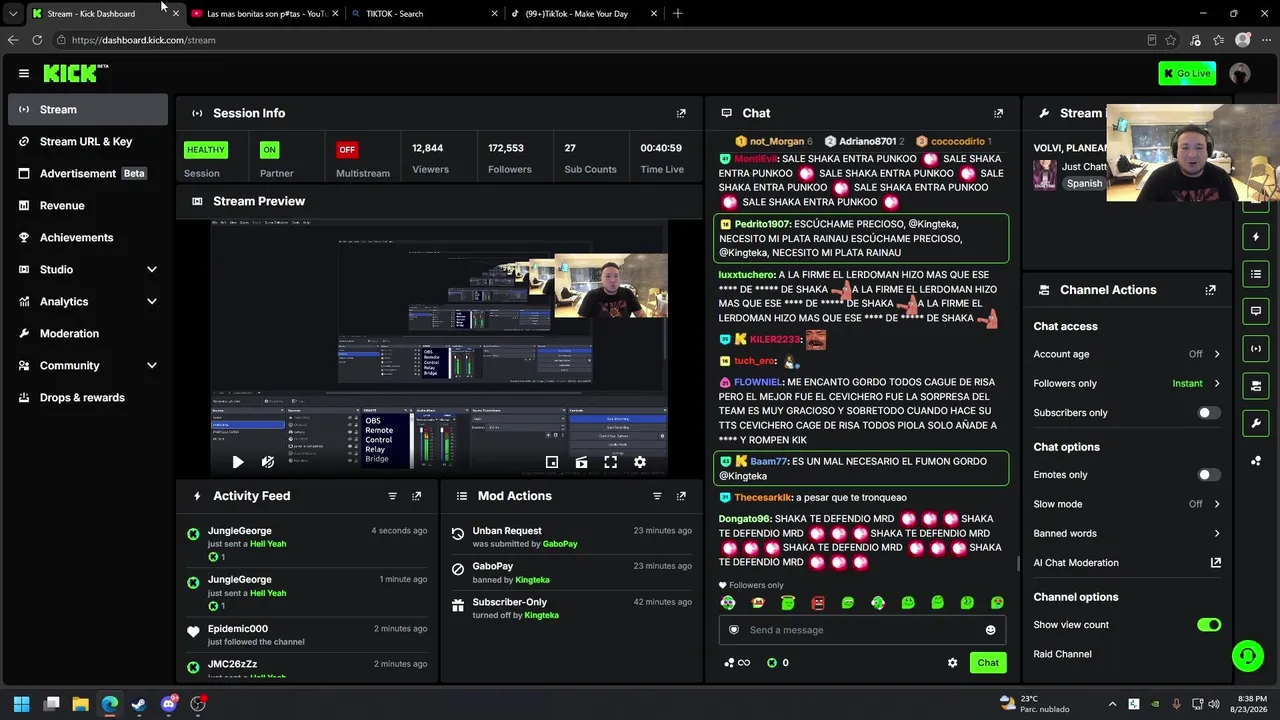Open the browser tab list dropdown
The image size is (1280, 720).
point(12,13)
